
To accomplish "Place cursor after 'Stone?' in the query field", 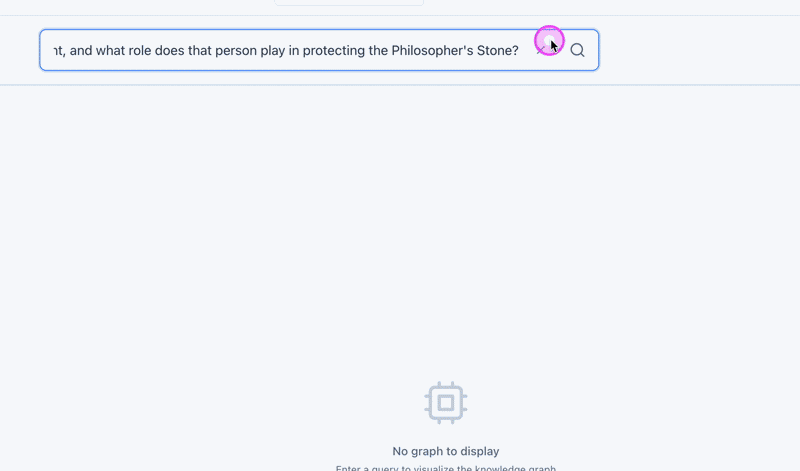I will [x=519, y=51].
